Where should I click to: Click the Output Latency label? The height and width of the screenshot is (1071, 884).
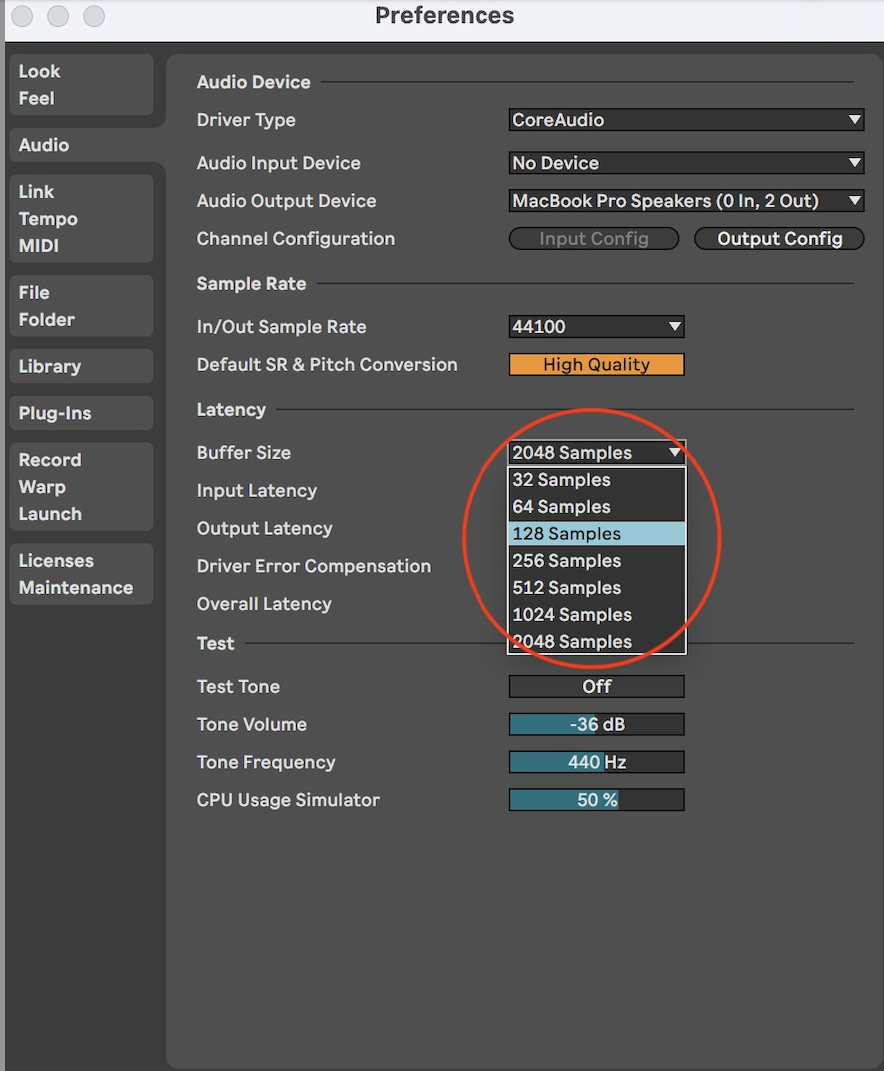264,528
